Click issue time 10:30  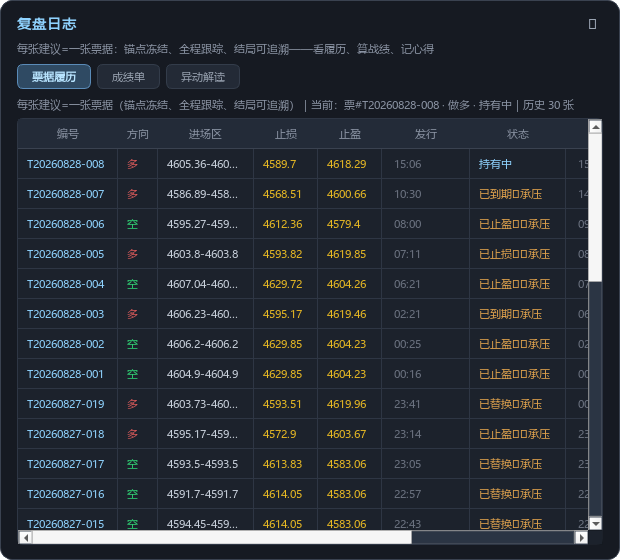[408, 194]
